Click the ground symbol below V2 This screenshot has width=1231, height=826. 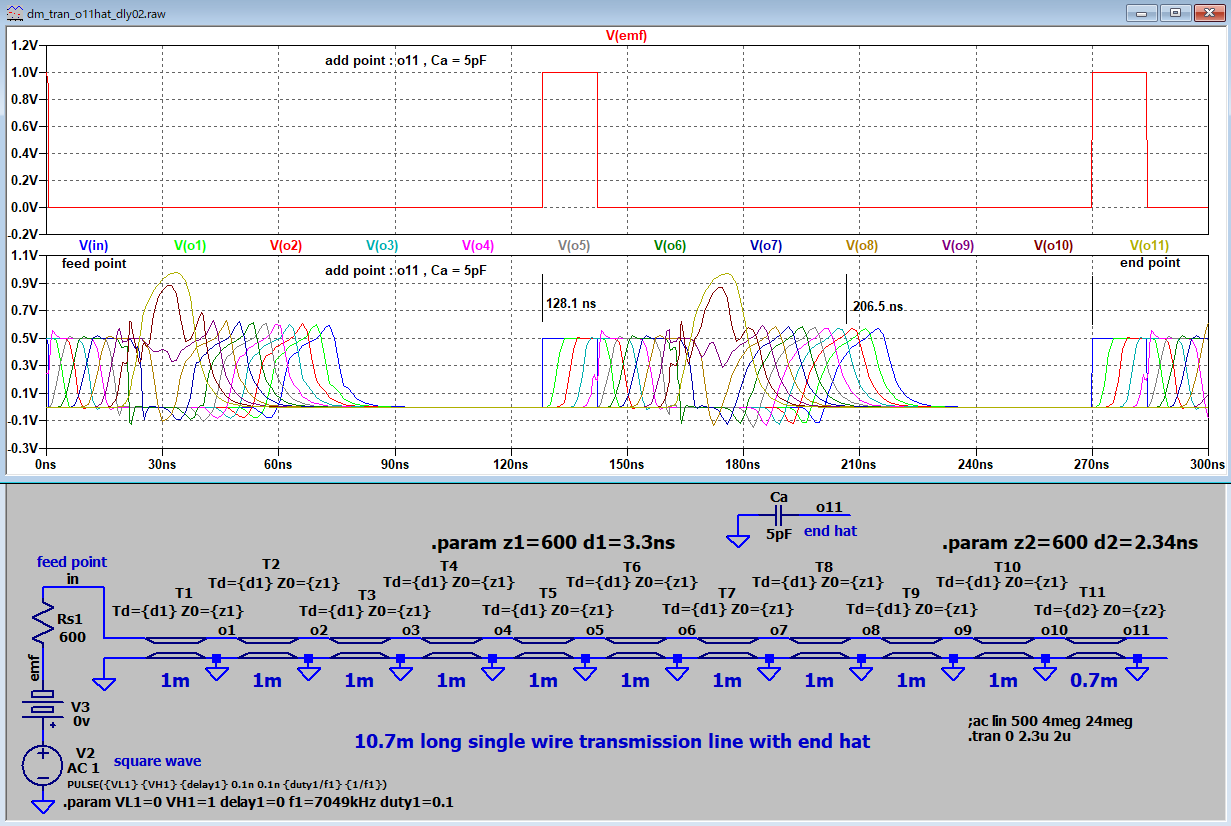[43, 806]
